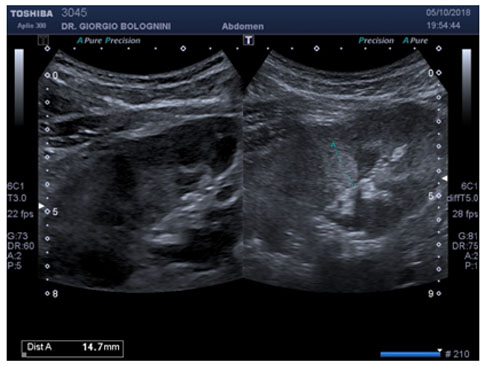The width and height of the screenshot is (486, 366).
Task: Click the right grayscale bar
Action: coord(466,87)
